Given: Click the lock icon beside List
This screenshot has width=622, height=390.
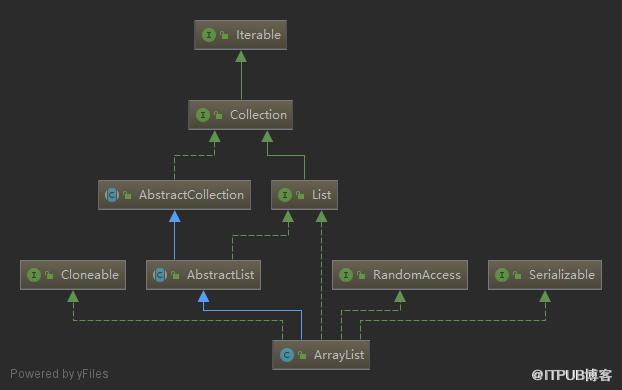Looking at the screenshot, I should 300,195.
